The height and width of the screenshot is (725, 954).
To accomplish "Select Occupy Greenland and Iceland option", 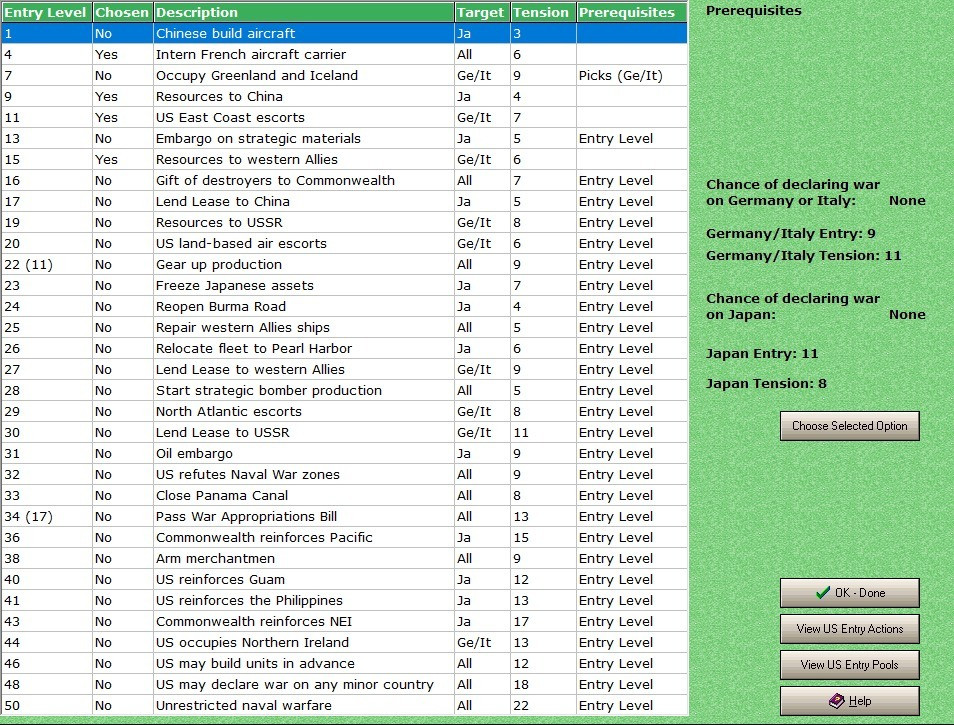I will (344, 75).
